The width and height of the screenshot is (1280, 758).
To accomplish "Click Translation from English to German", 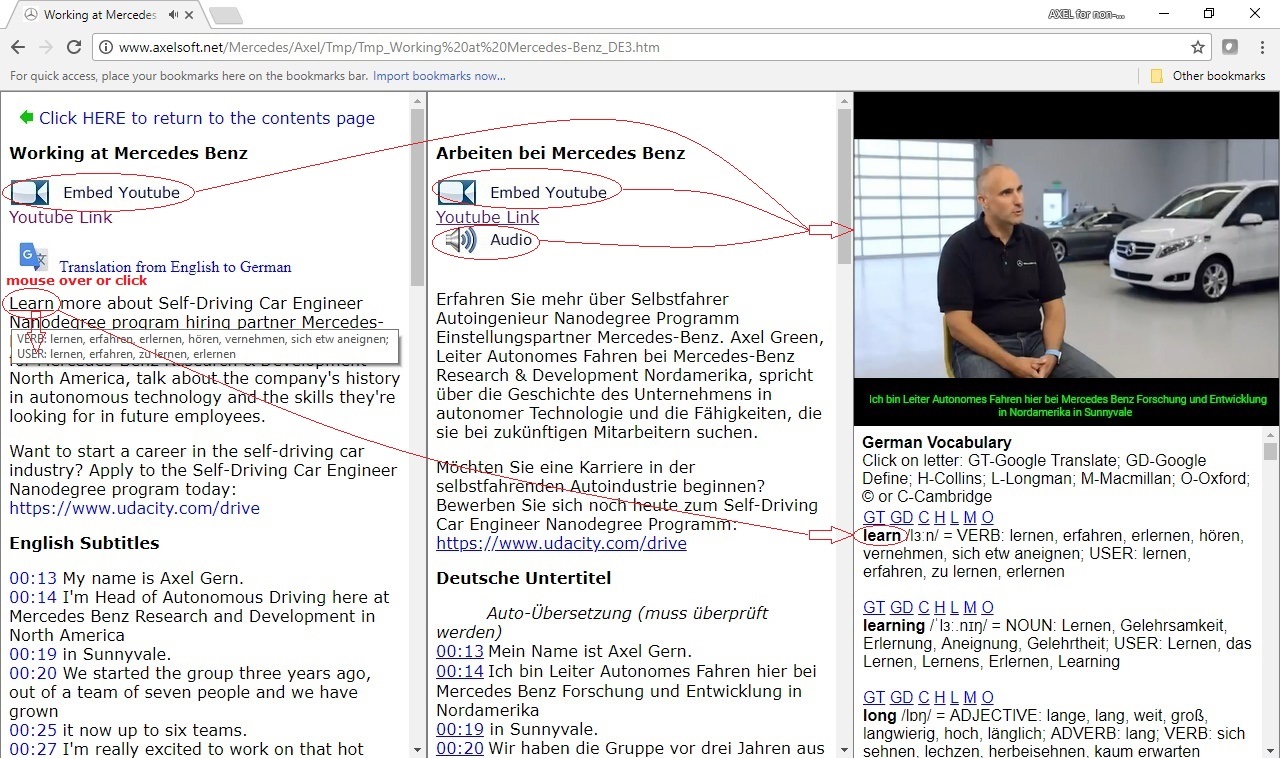I will click(x=175, y=267).
